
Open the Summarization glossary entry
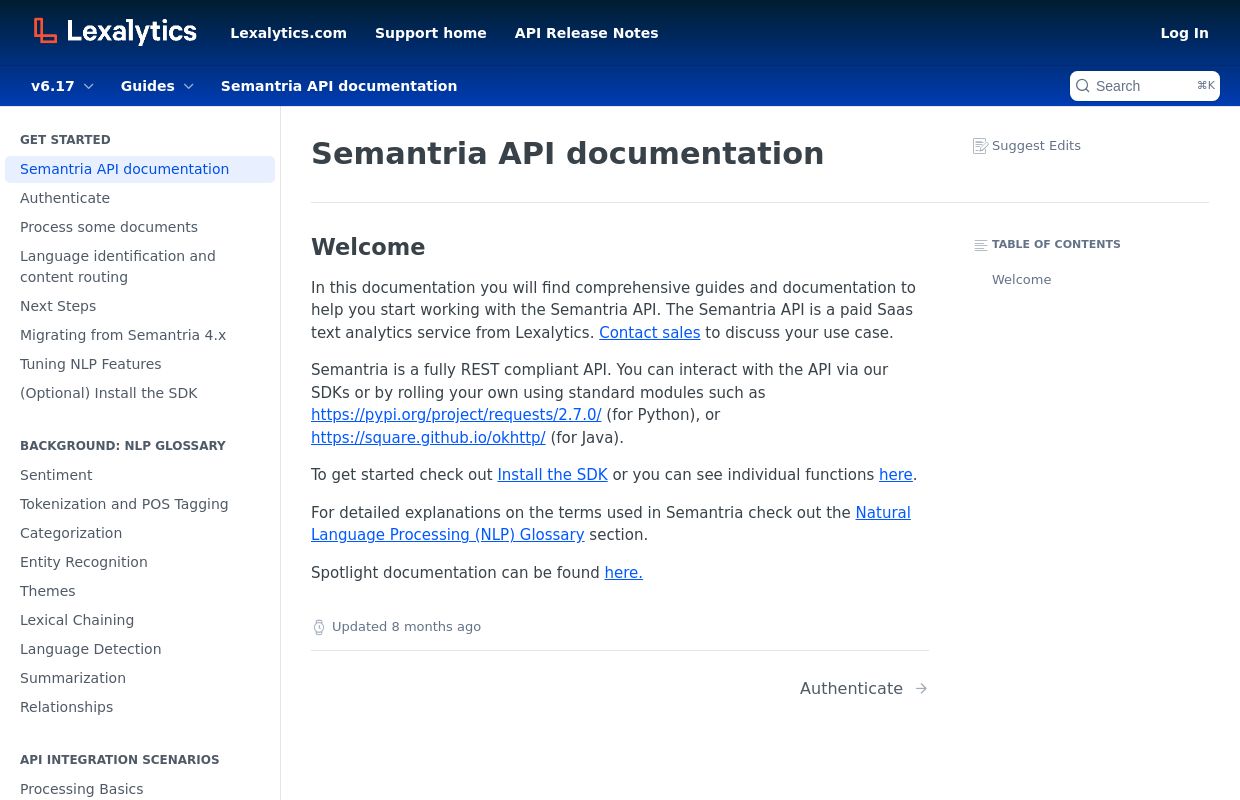(x=140, y=678)
